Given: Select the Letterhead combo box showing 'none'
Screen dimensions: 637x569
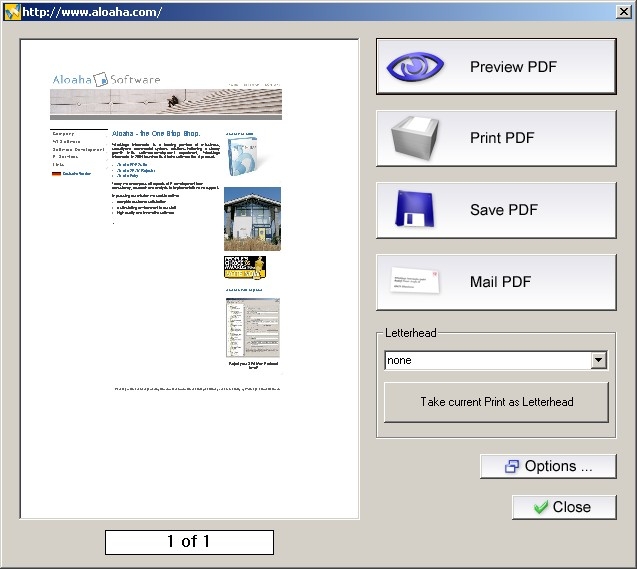Looking at the screenshot, I should [487, 360].
